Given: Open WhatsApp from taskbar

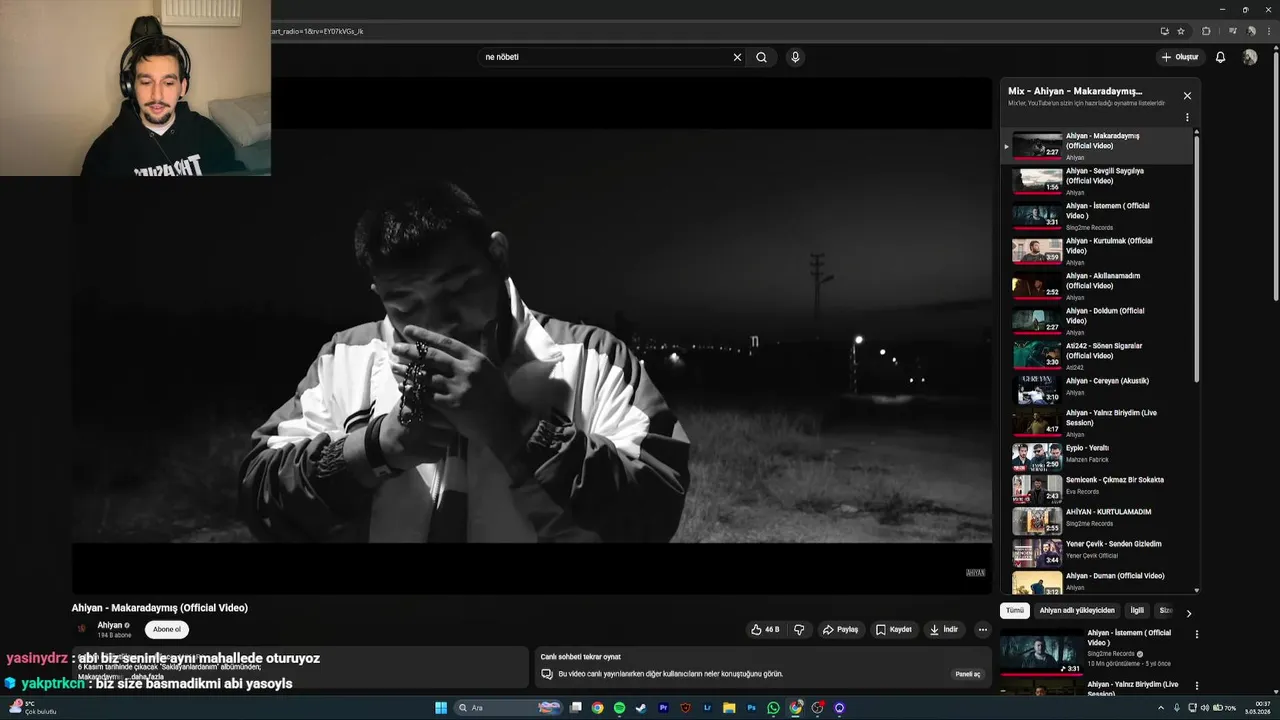Looking at the screenshot, I should (x=773, y=708).
